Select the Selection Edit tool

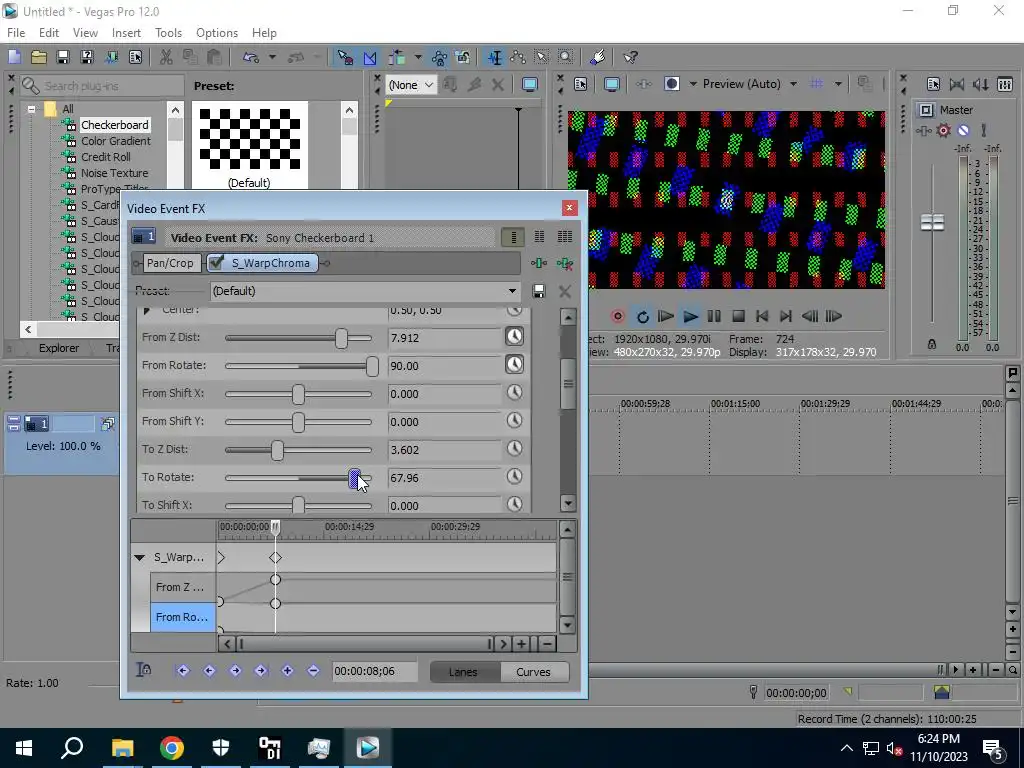coord(542,57)
